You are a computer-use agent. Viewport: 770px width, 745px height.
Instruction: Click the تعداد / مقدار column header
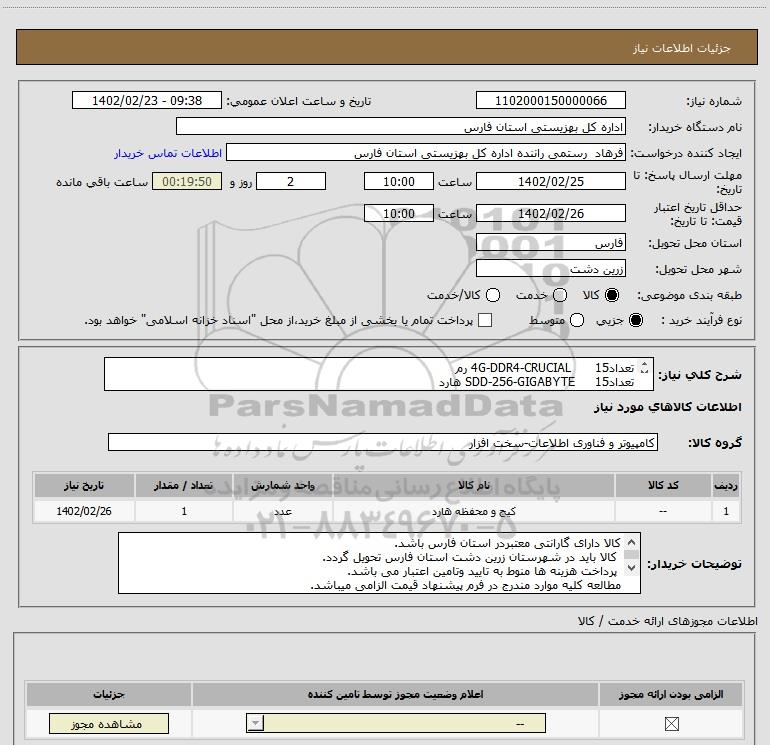click(184, 485)
